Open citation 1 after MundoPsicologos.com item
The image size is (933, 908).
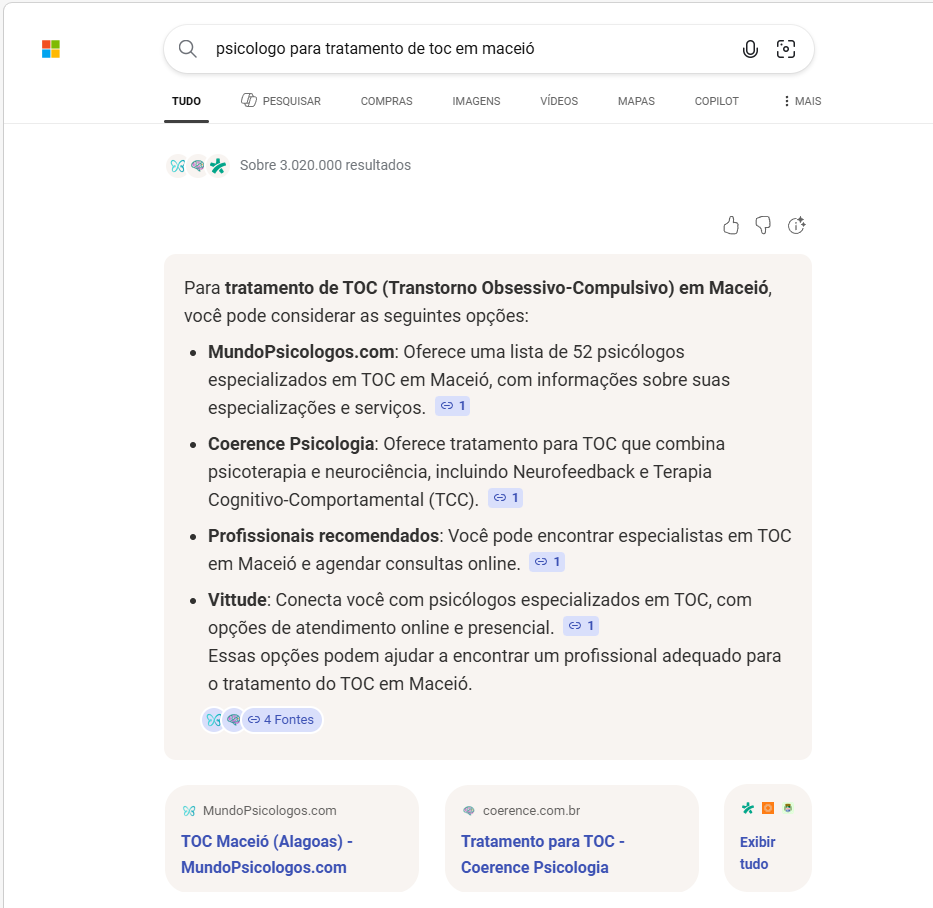[453, 406]
